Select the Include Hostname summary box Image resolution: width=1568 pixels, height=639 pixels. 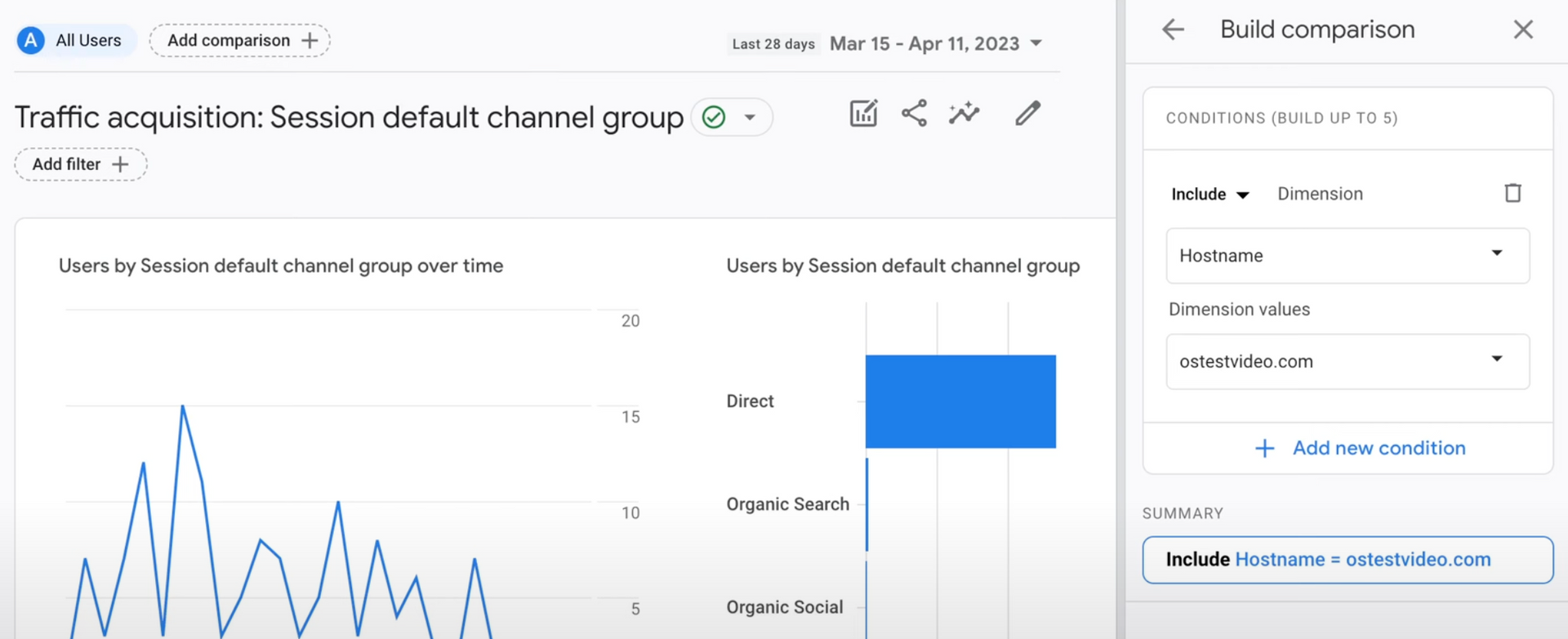(1347, 560)
